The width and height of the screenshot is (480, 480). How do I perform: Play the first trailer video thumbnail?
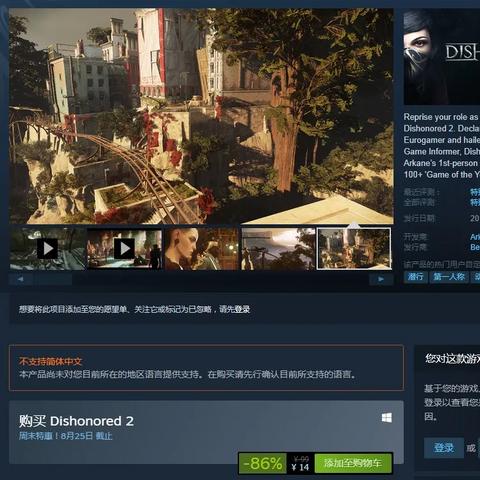[x=47, y=249]
